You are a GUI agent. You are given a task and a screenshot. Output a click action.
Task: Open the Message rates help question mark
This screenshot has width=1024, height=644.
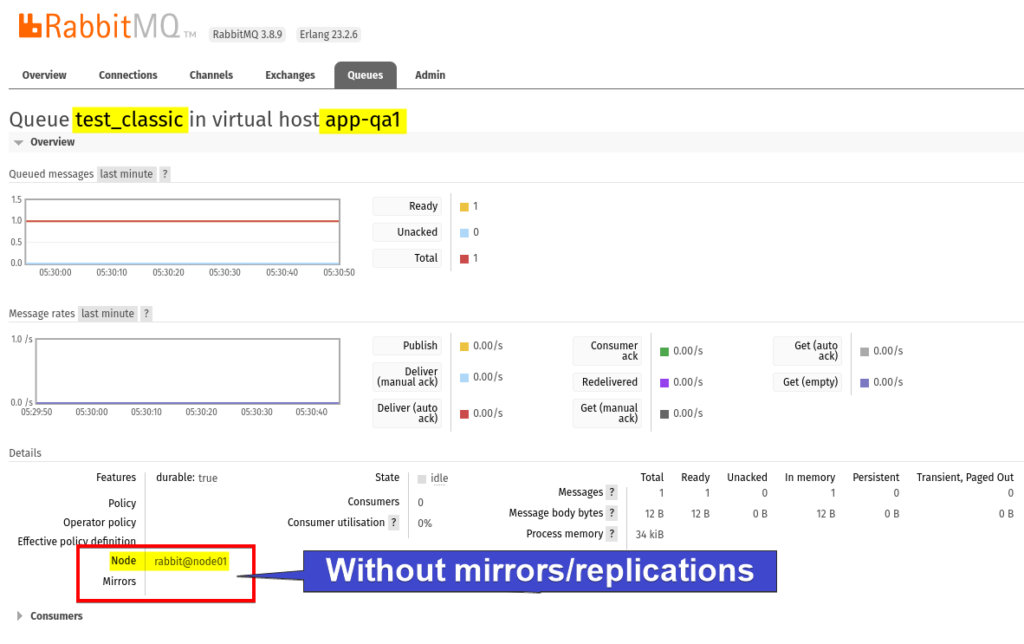coord(145,313)
